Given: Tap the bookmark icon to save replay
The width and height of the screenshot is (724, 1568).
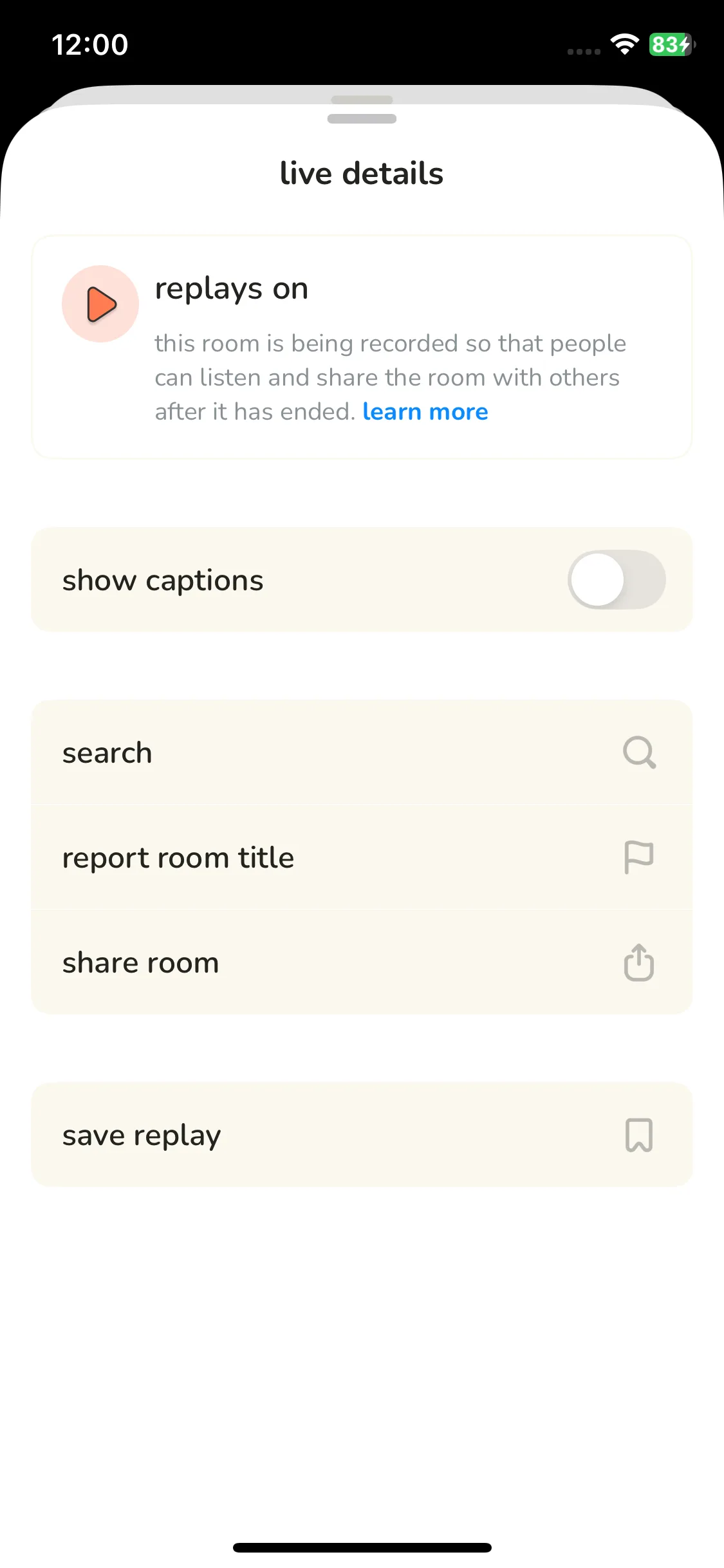Looking at the screenshot, I should click(639, 1135).
